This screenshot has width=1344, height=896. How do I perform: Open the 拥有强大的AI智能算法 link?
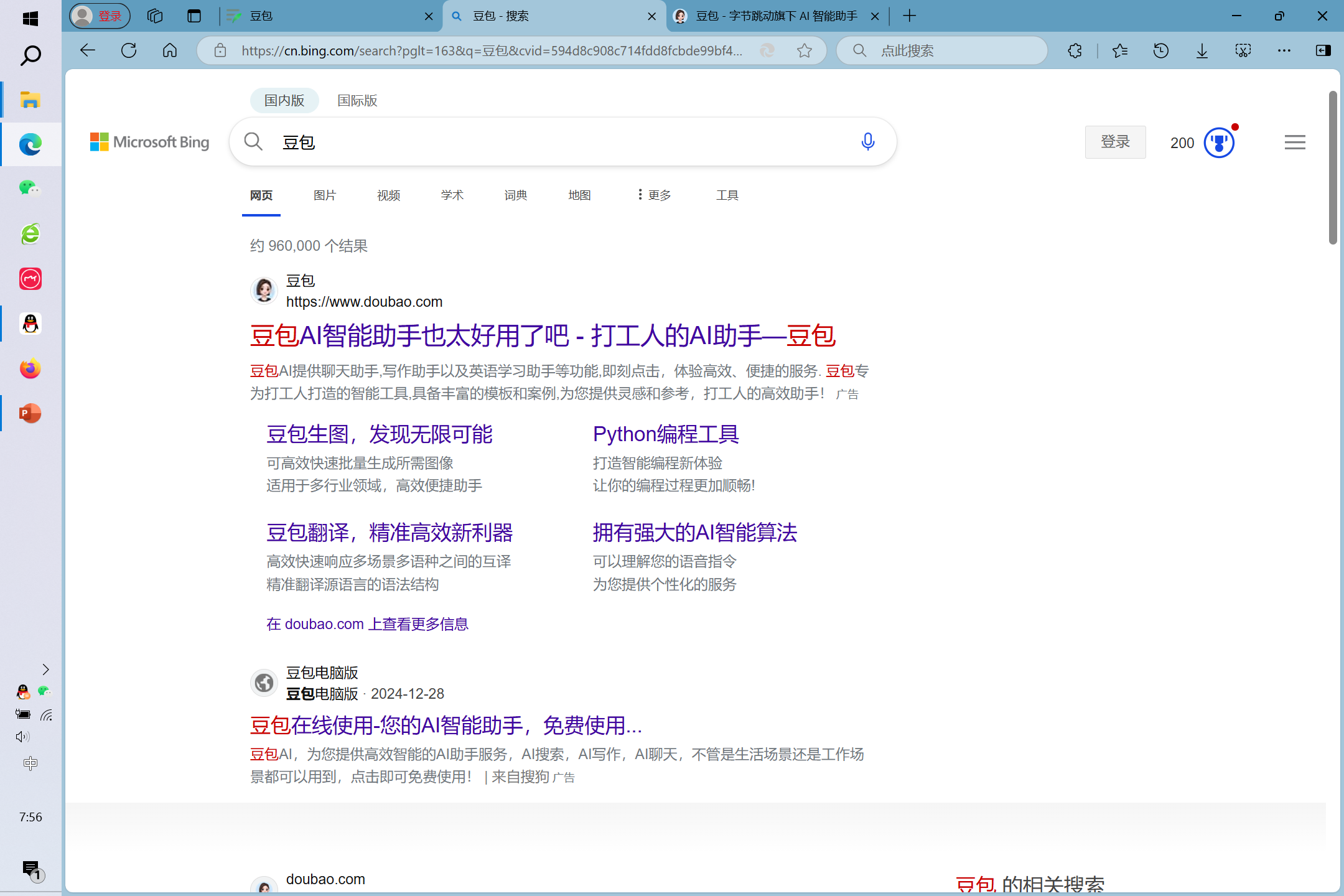click(x=695, y=533)
